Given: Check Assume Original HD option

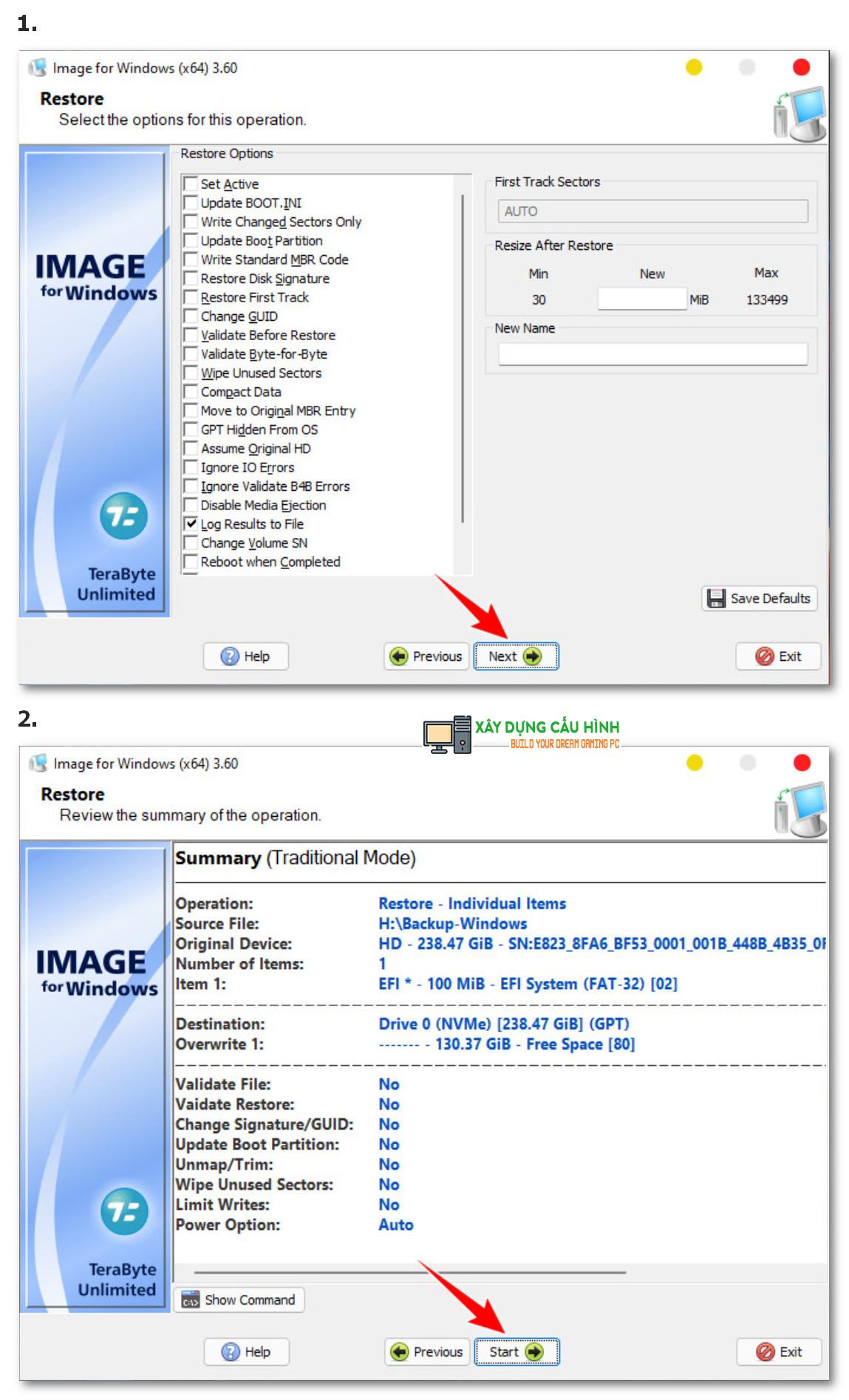Looking at the screenshot, I should coord(191,448).
